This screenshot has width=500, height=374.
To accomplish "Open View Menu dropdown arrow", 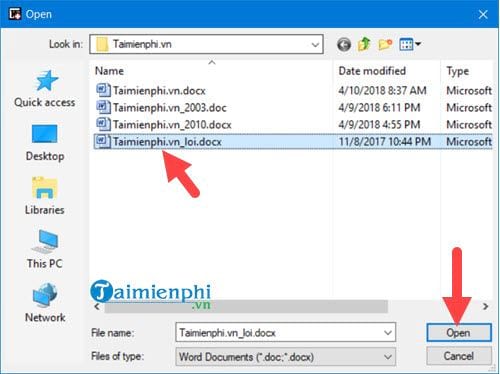I will coord(418,44).
